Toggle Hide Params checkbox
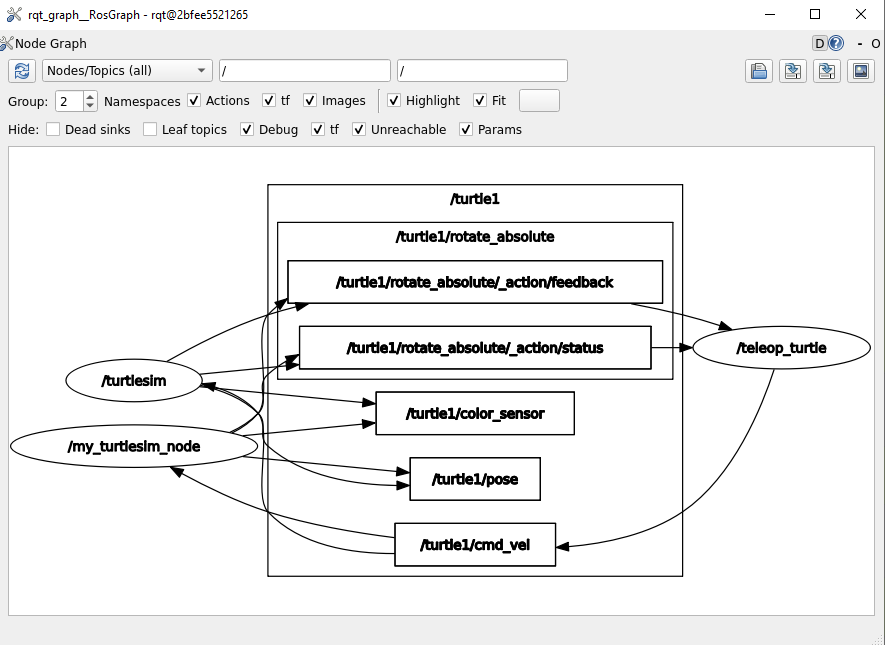This screenshot has height=645, width=885. pos(466,129)
